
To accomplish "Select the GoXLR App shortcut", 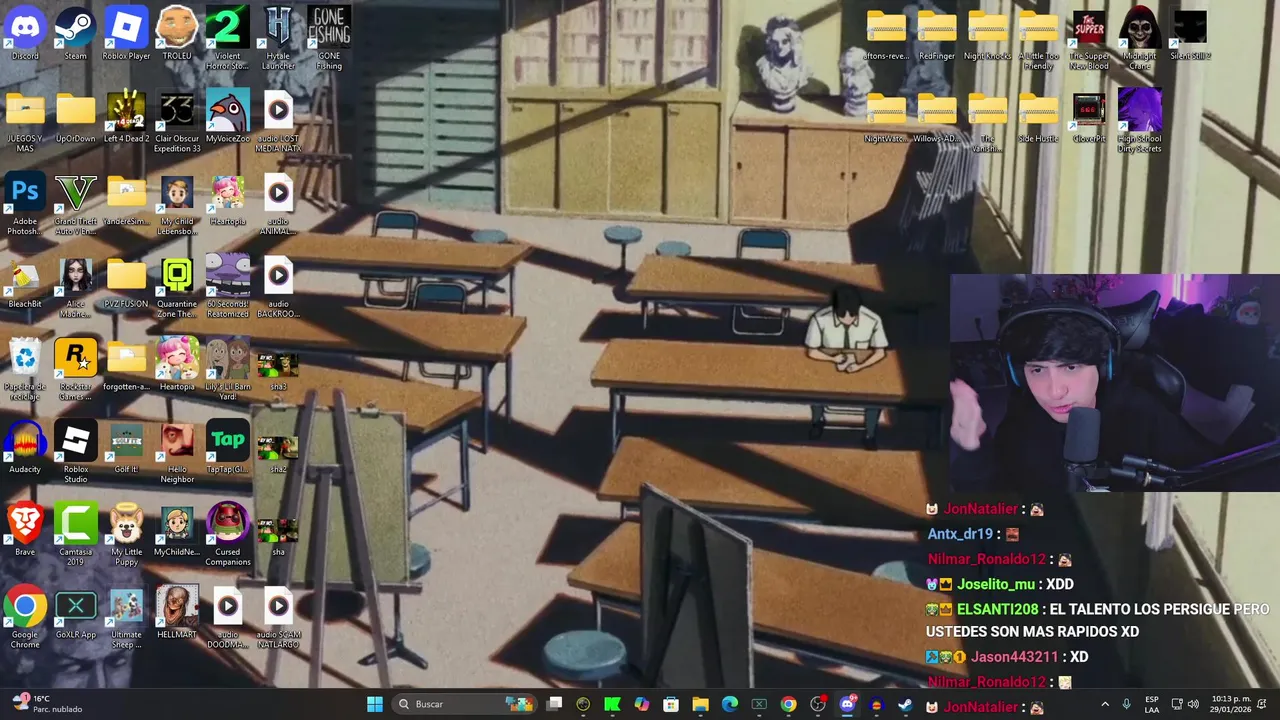I will point(76,613).
